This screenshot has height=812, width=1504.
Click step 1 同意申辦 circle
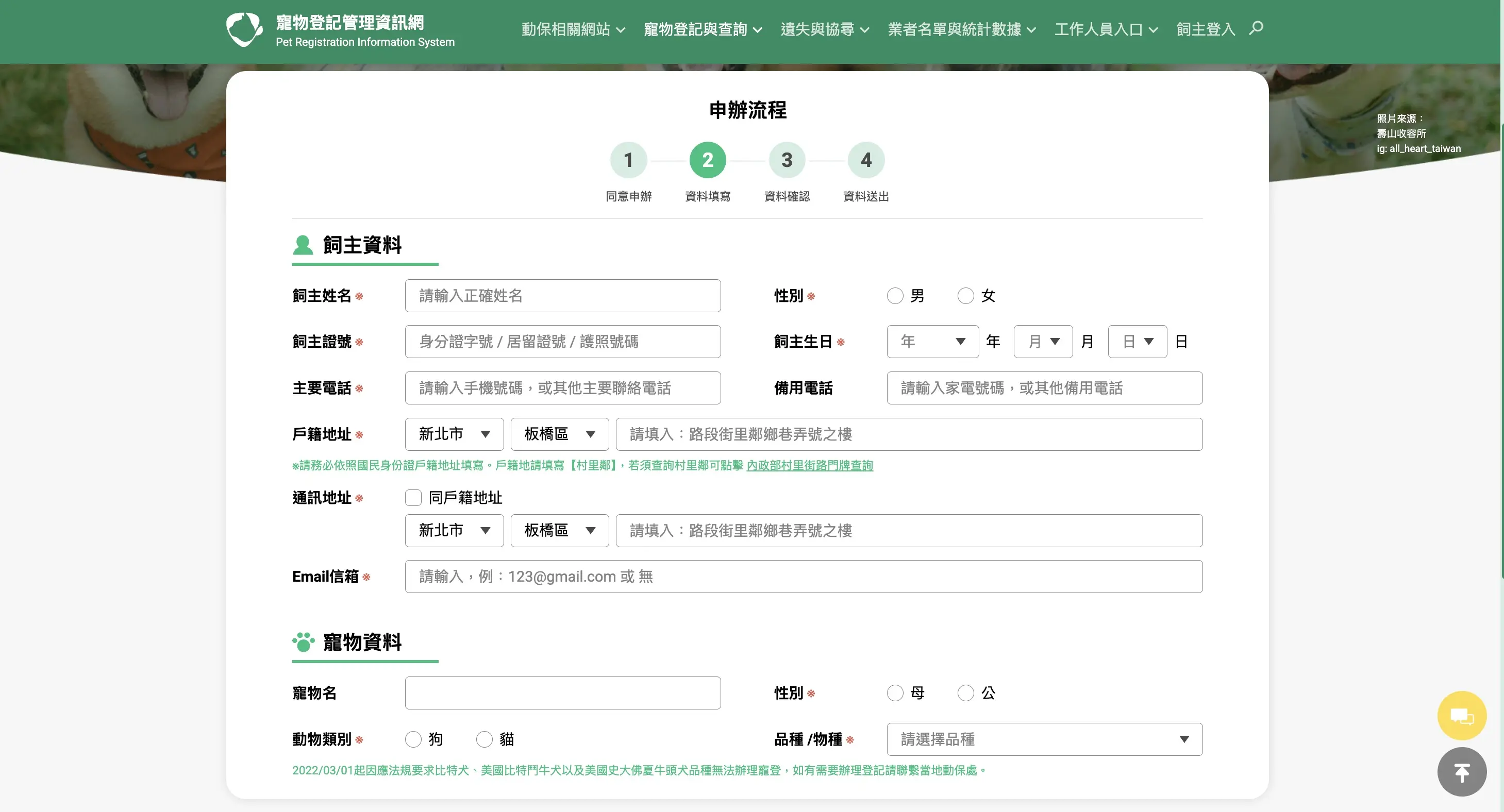coord(629,160)
